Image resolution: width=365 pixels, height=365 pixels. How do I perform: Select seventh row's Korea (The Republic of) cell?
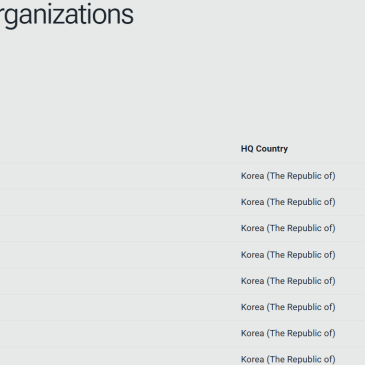[288, 333]
